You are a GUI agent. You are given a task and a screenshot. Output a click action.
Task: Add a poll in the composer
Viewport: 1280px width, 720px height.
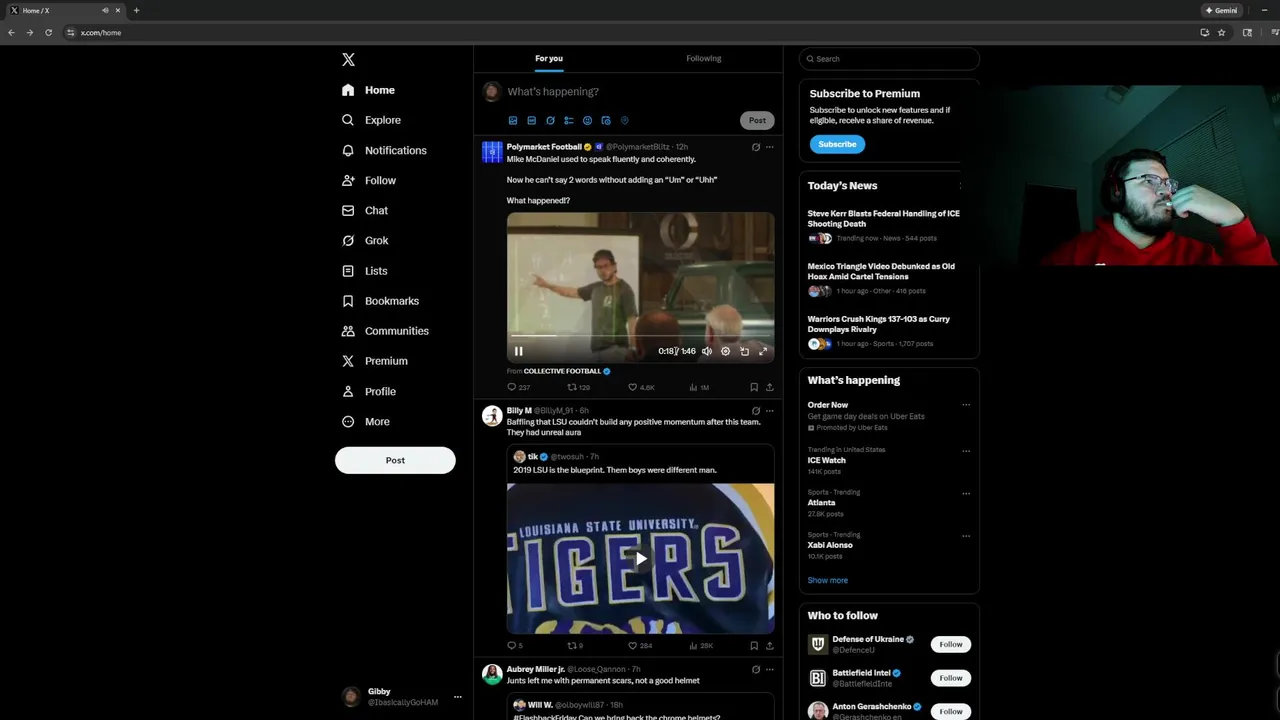(568, 120)
